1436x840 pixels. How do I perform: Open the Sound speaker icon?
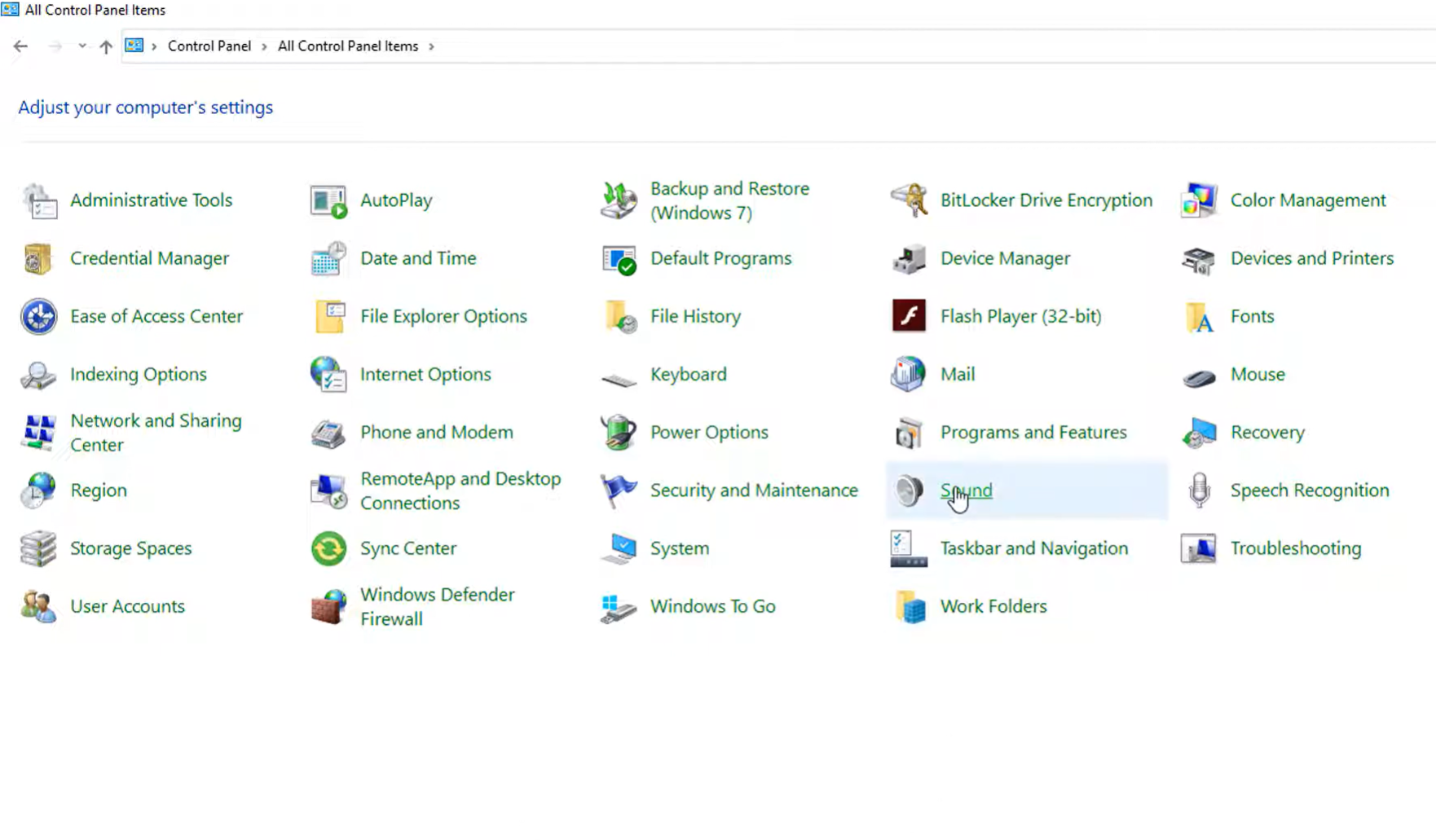coord(908,490)
